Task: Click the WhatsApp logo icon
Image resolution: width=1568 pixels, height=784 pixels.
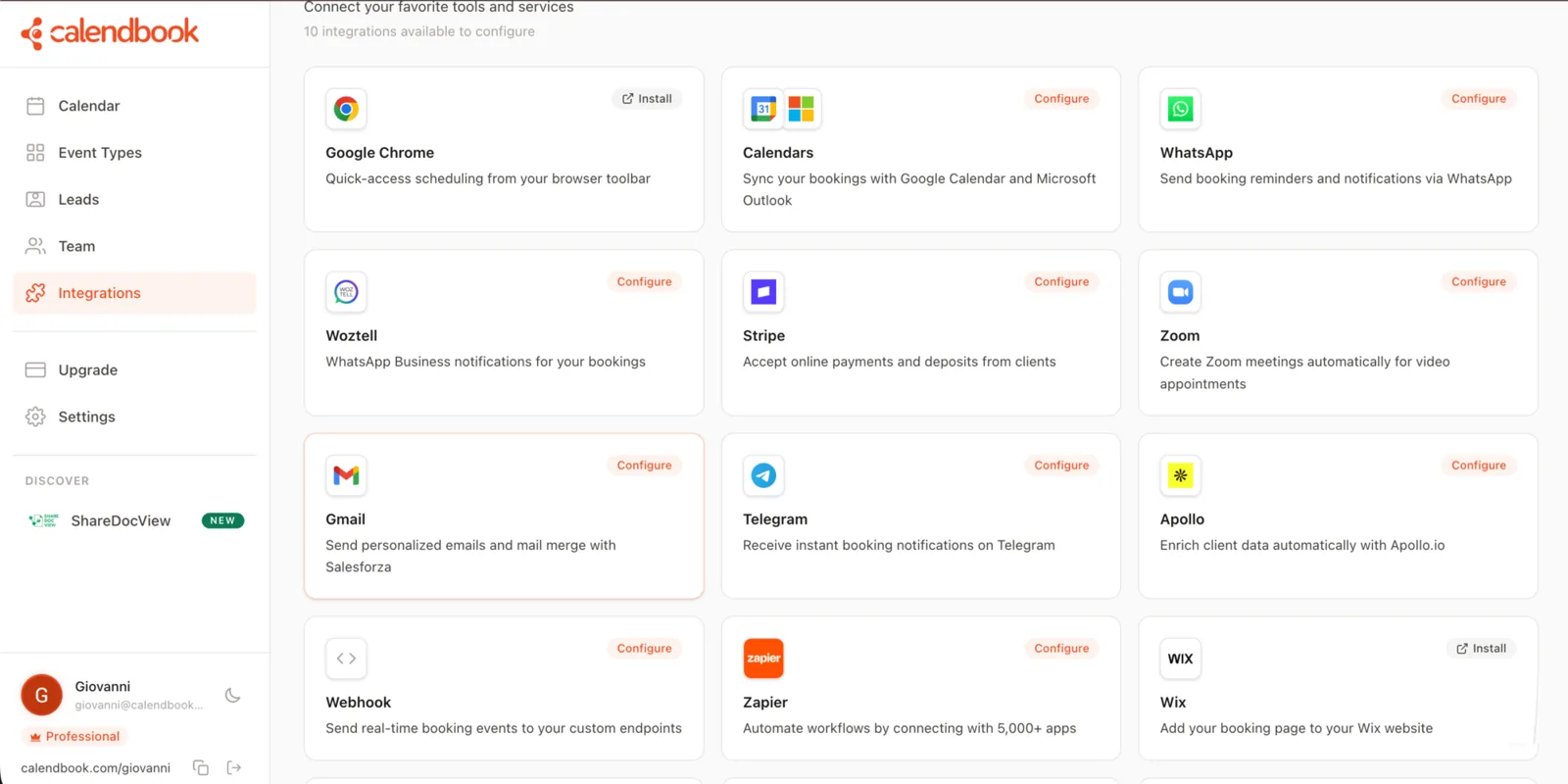Action: 1181,109
